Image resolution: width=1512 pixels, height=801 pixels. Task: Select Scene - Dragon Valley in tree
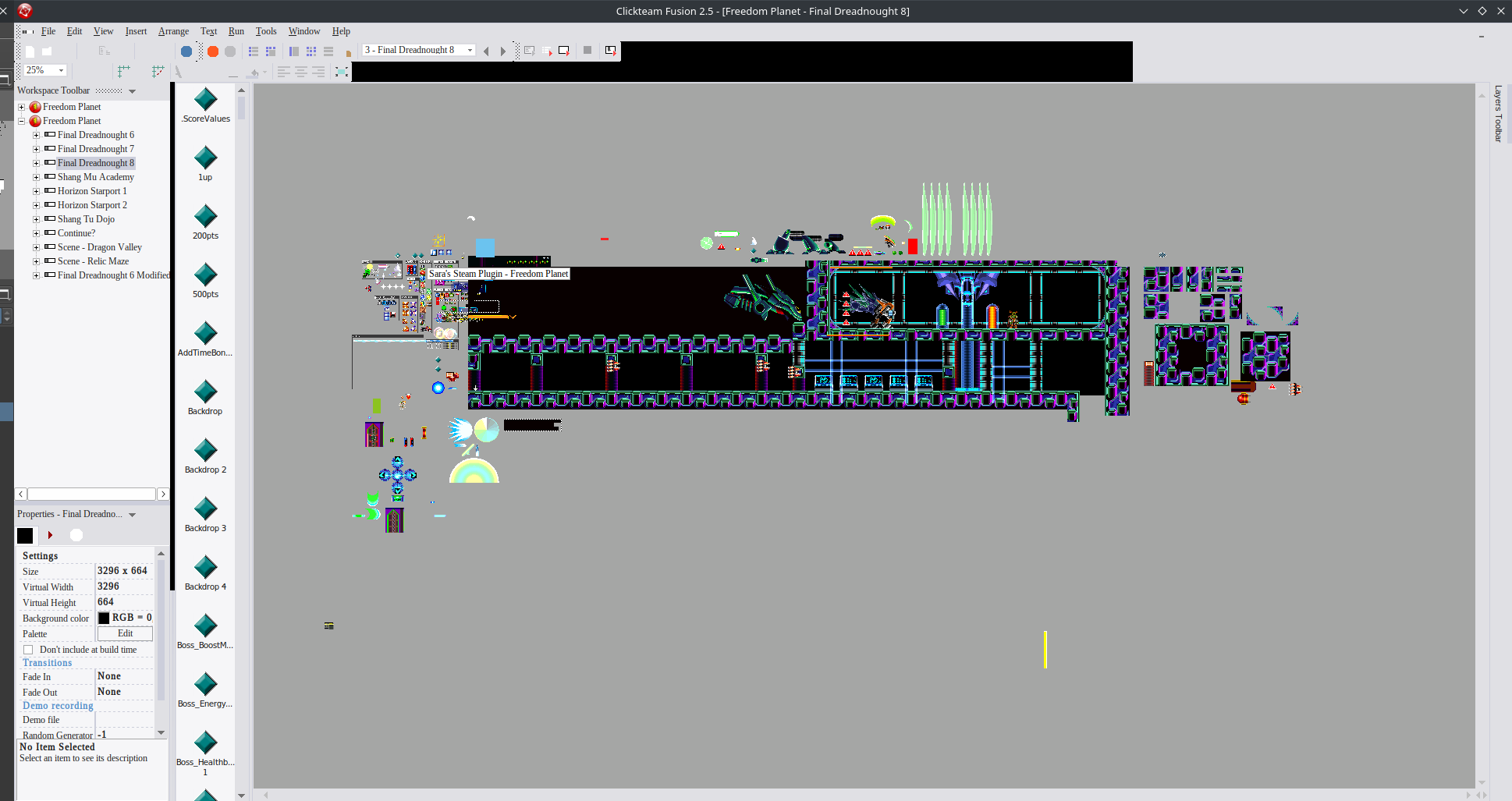coord(100,247)
